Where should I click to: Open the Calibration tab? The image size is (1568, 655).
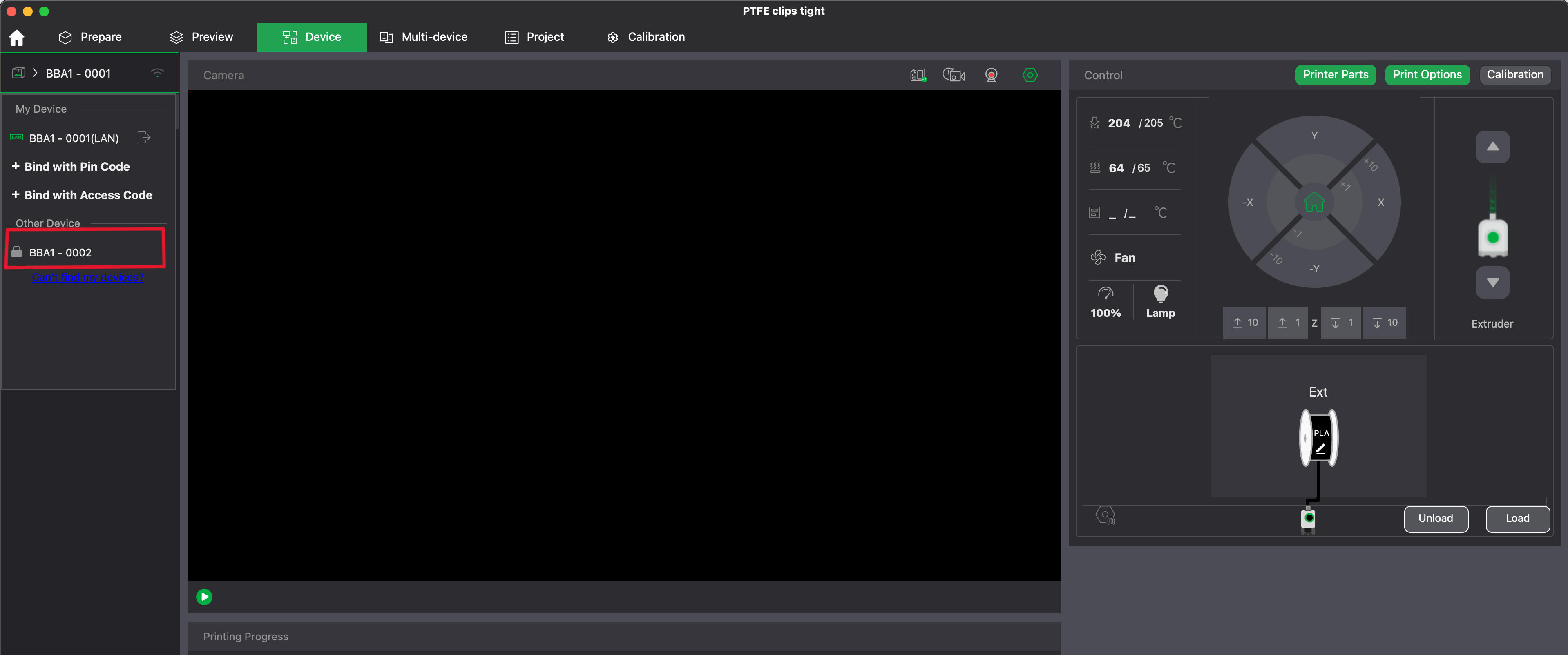coord(646,37)
